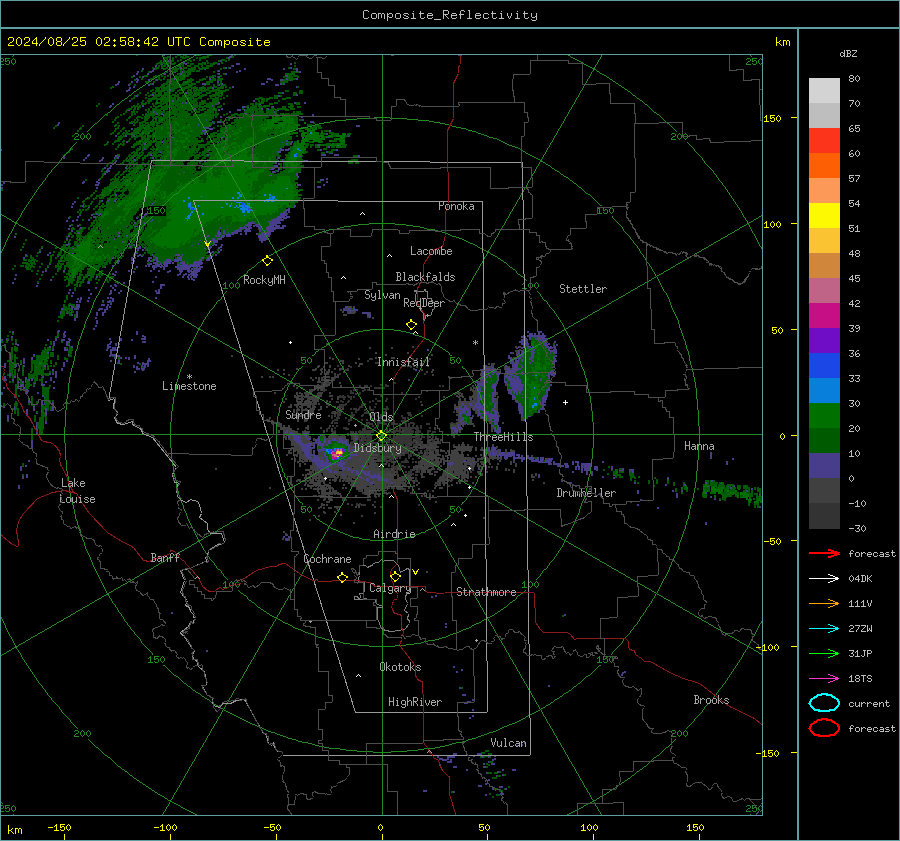Click the dBZ legend heading
Screen dimensions: 900x841
(x=848, y=53)
